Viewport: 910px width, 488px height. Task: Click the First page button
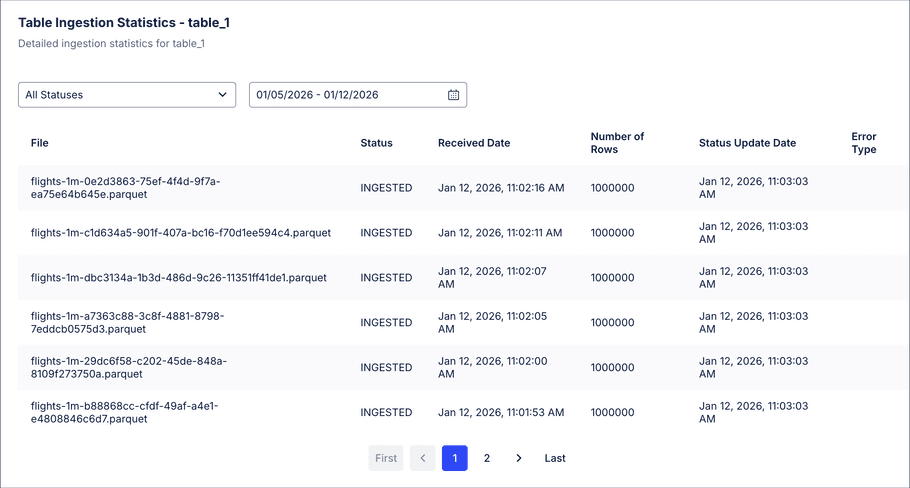(386, 458)
